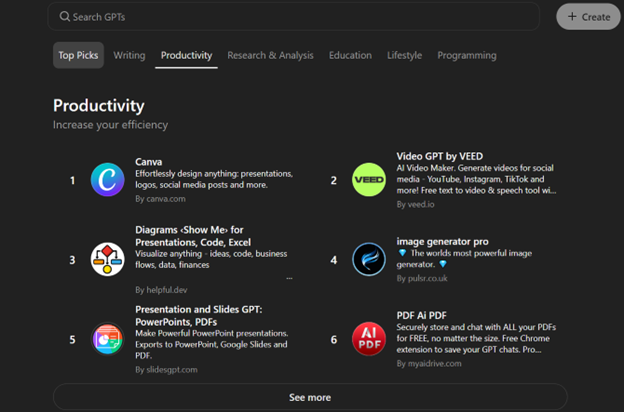Open the Canva title link
Image resolution: width=624 pixels, height=412 pixels.
coord(148,162)
